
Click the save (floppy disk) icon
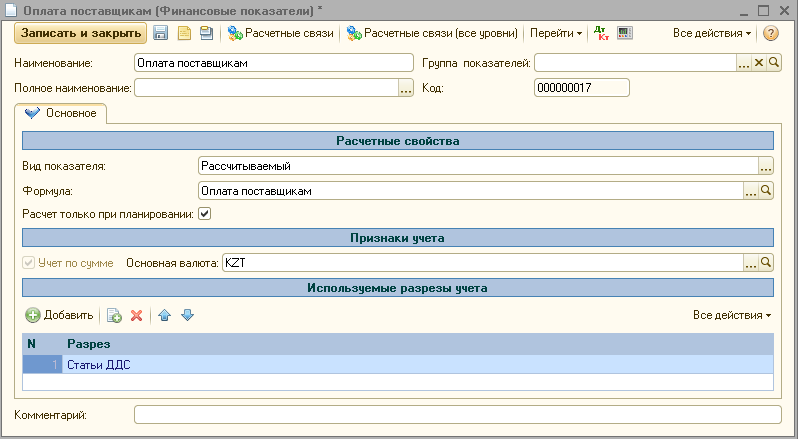(160, 33)
